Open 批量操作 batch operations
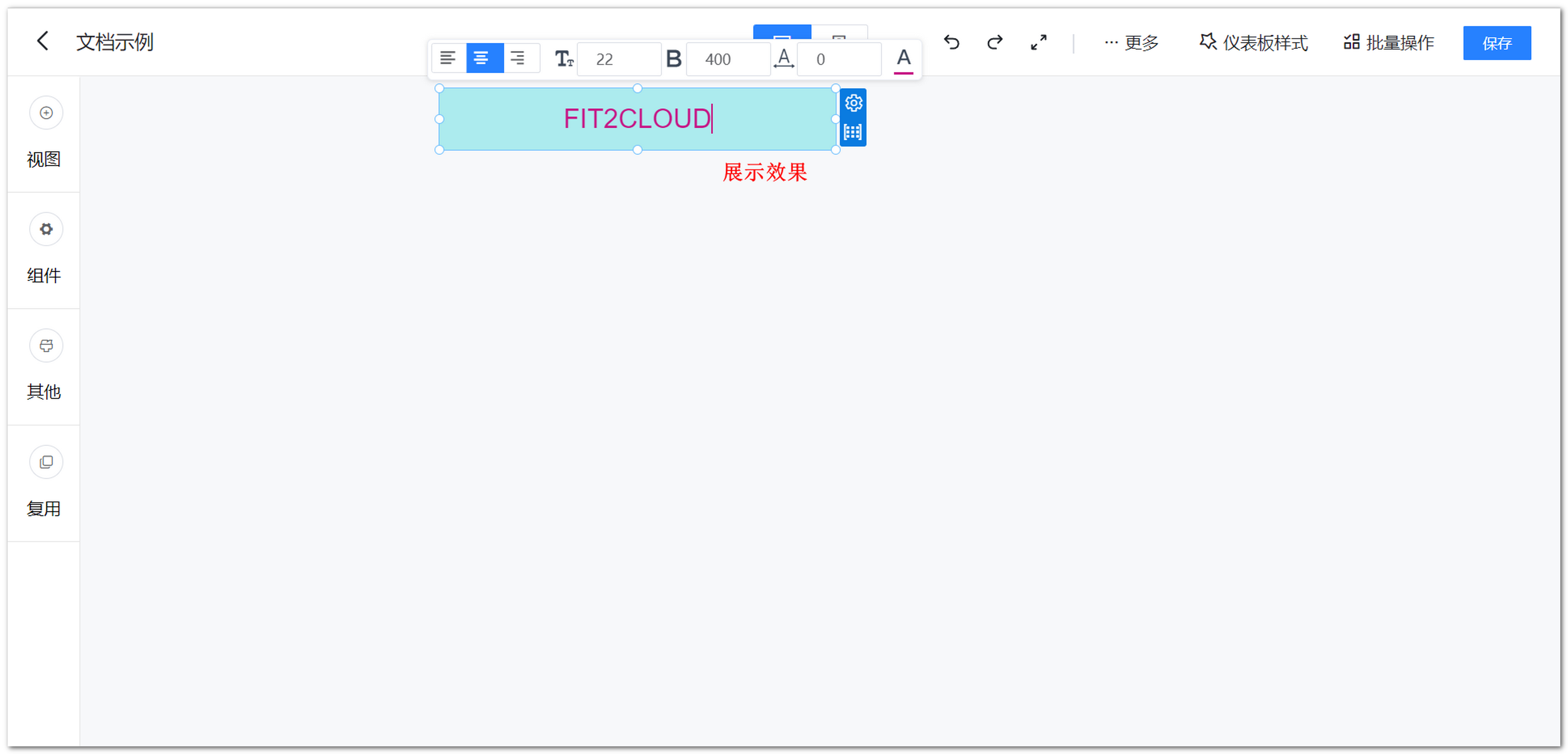The height and width of the screenshot is (754, 1568). (x=1388, y=42)
